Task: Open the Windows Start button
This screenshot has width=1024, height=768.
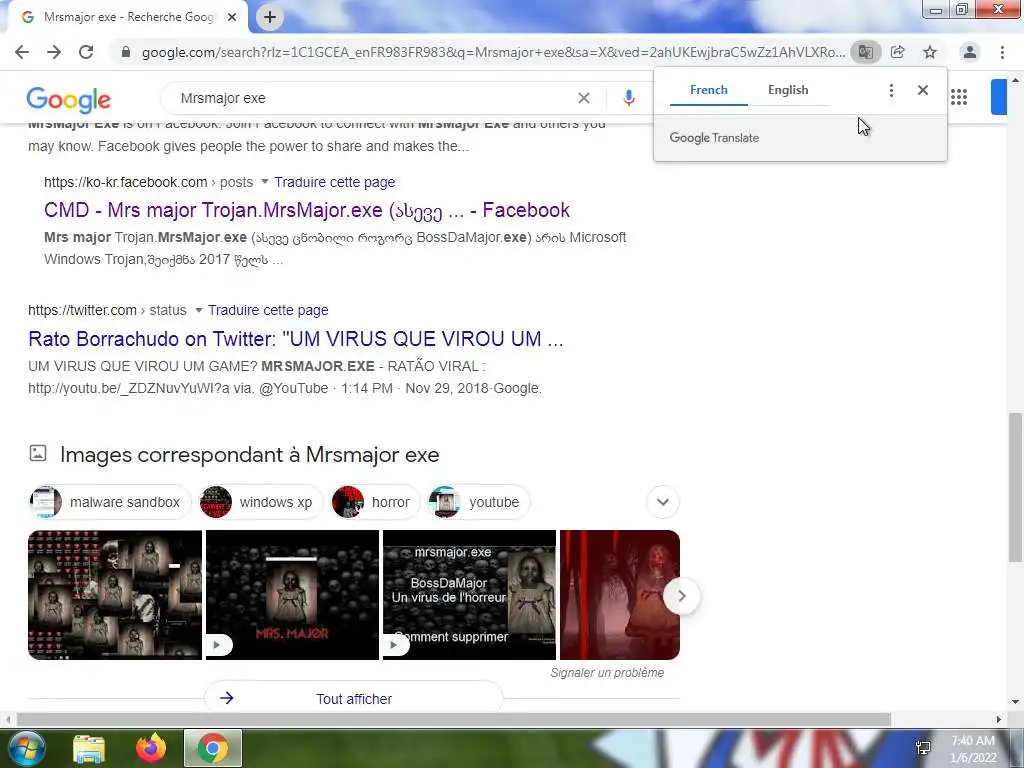Action: 26,748
